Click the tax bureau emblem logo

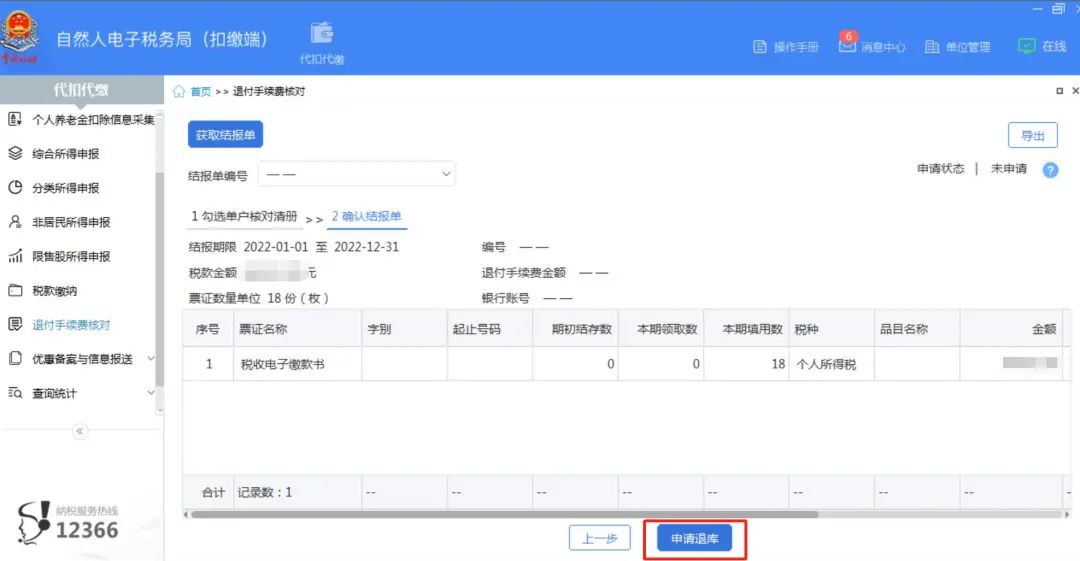coord(19,37)
